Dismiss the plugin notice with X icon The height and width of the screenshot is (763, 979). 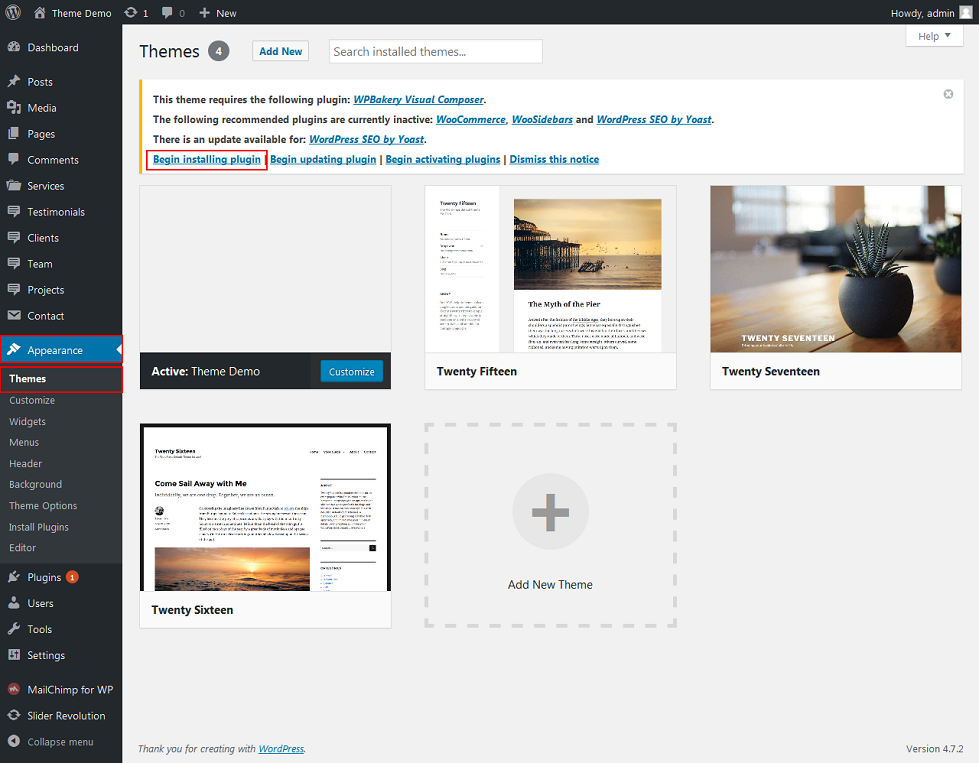(x=948, y=94)
